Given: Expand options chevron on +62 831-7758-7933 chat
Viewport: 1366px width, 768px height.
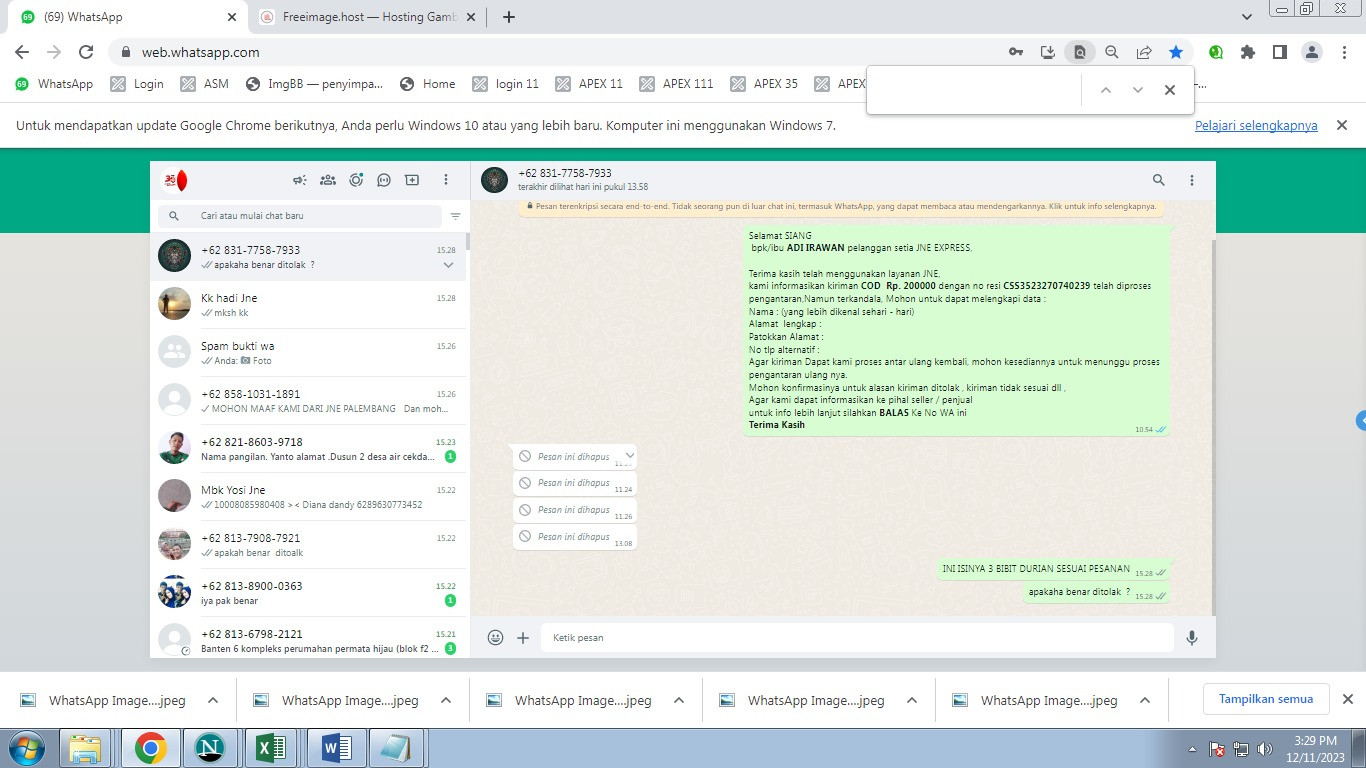Looking at the screenshot, I should tap(448, 265).
